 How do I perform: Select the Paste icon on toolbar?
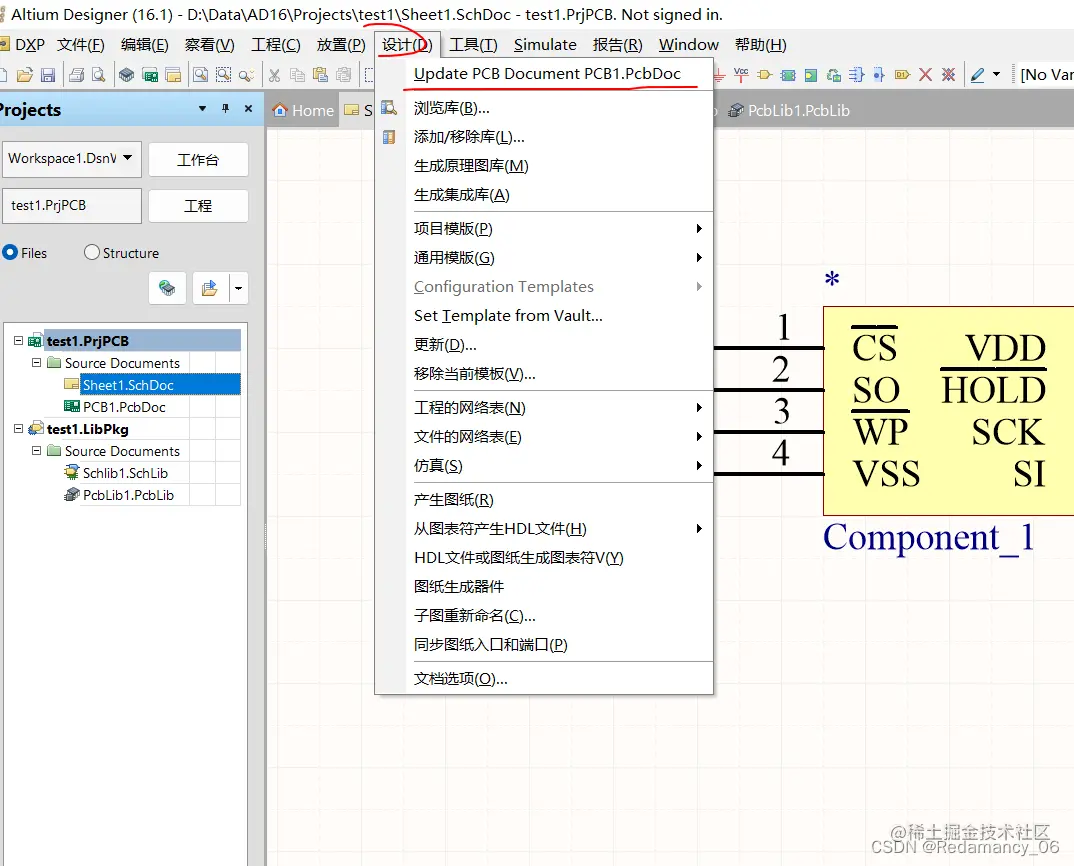click(x=320, y=75)
